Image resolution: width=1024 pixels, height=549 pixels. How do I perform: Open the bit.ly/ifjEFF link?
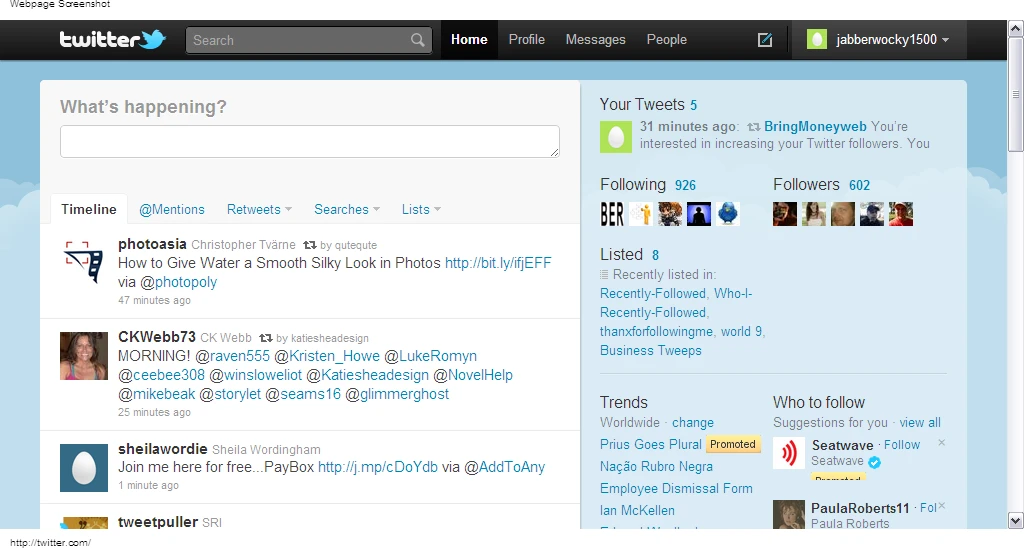point(498,263)
